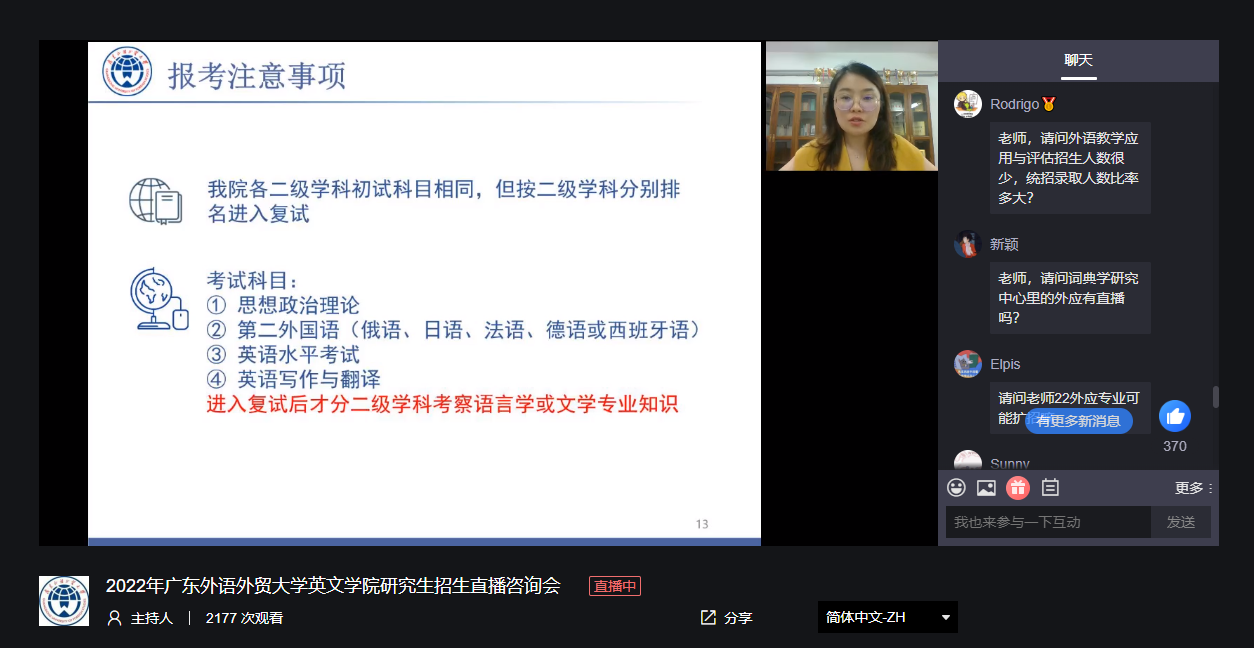Click the chat panel scrollbar
The width and height of the screenshot is (1254, 648).
pyautogui.click(x=1216, y=397)
